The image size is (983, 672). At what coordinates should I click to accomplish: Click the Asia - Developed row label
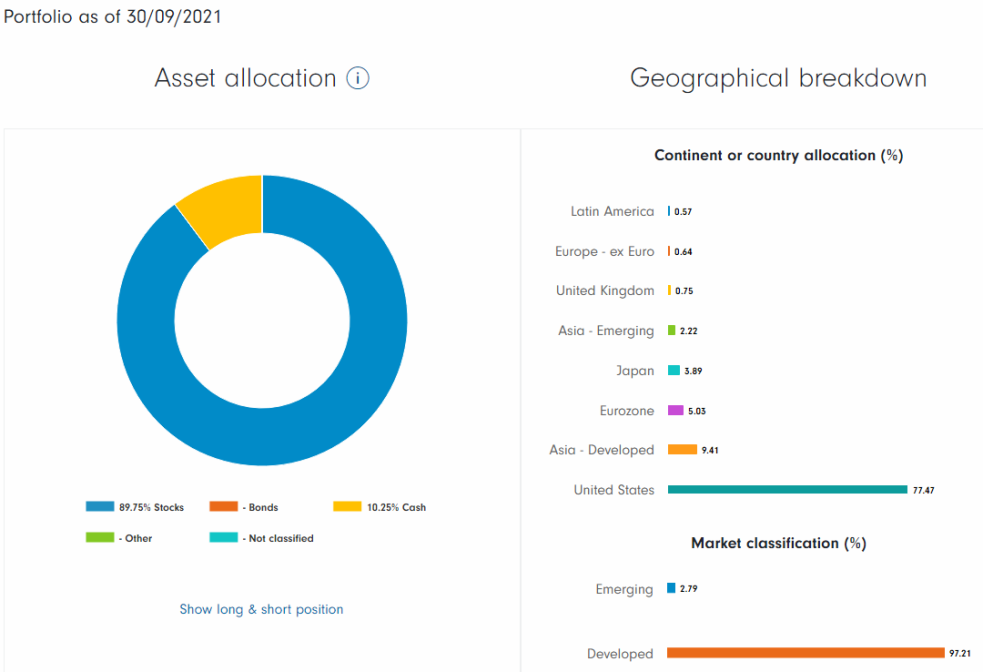(x=601, y=450)
